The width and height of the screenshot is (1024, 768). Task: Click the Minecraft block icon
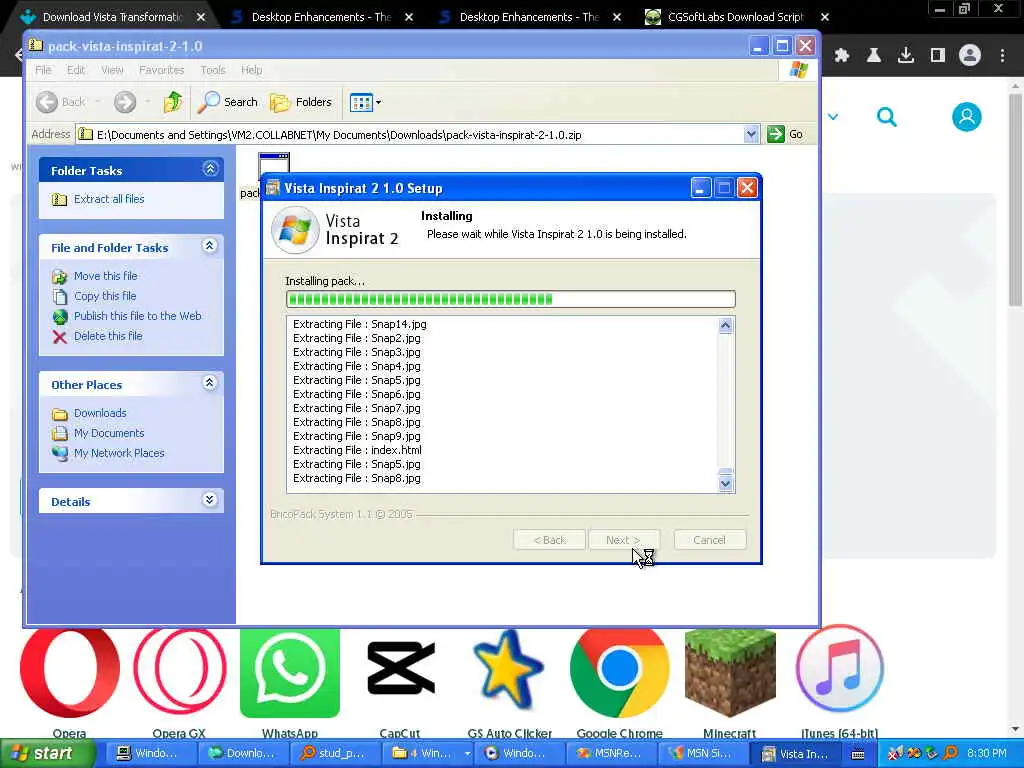click(x=730, y=673)
